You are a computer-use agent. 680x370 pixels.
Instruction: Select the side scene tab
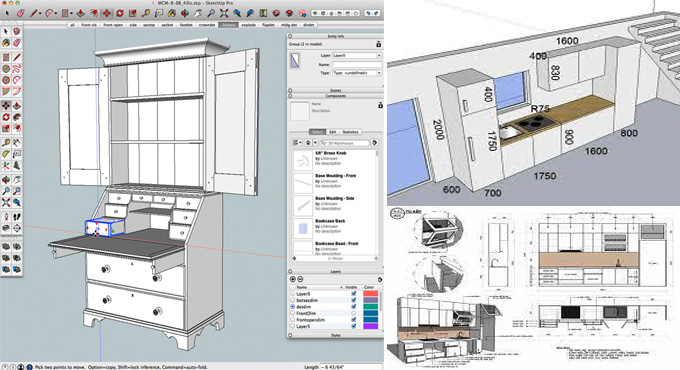133,25
